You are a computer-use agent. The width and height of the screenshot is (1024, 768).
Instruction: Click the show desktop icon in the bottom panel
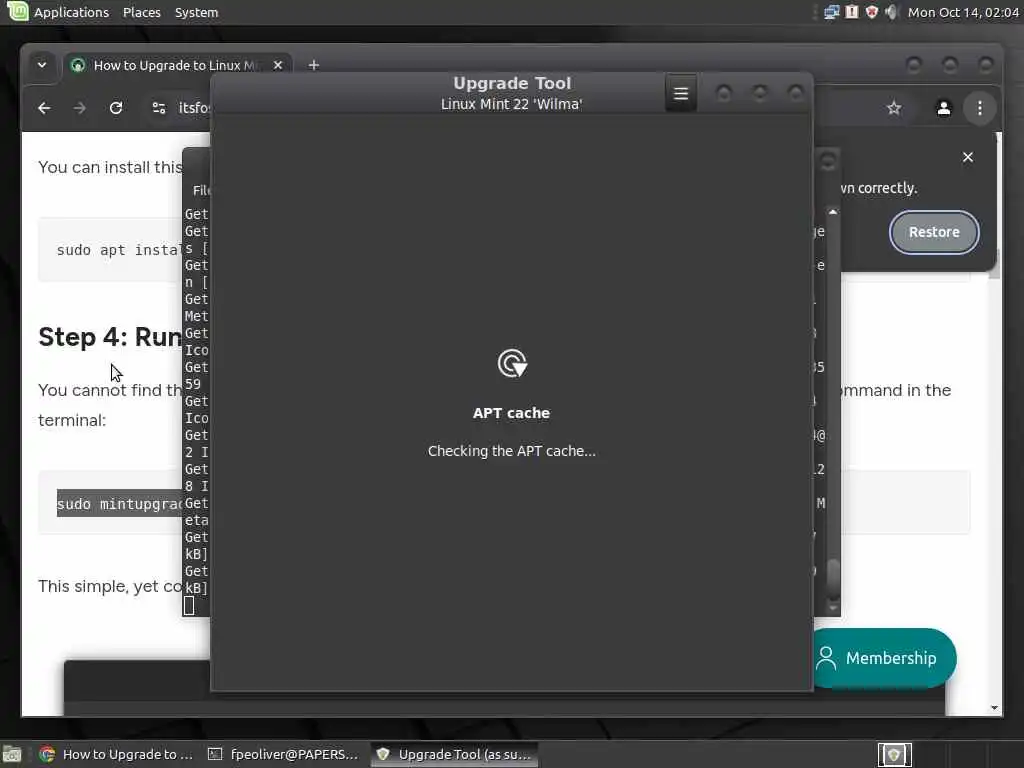coord(12,755)
